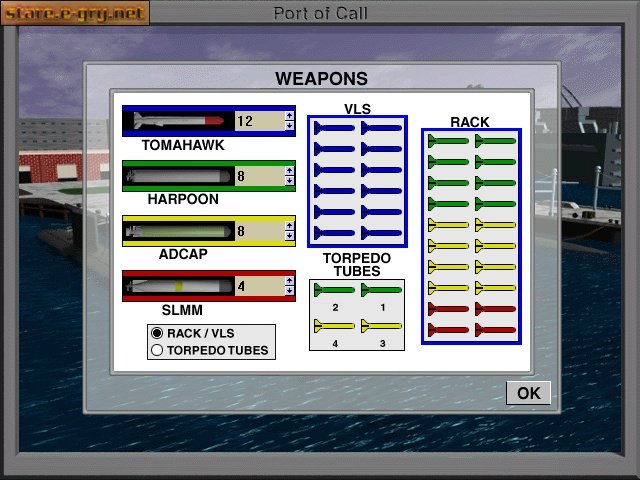This screenshot has height=480, width=640.
Task: Select the weapon in torpedo tube 1
Action: pyautogui.click(x=381, y=290)
